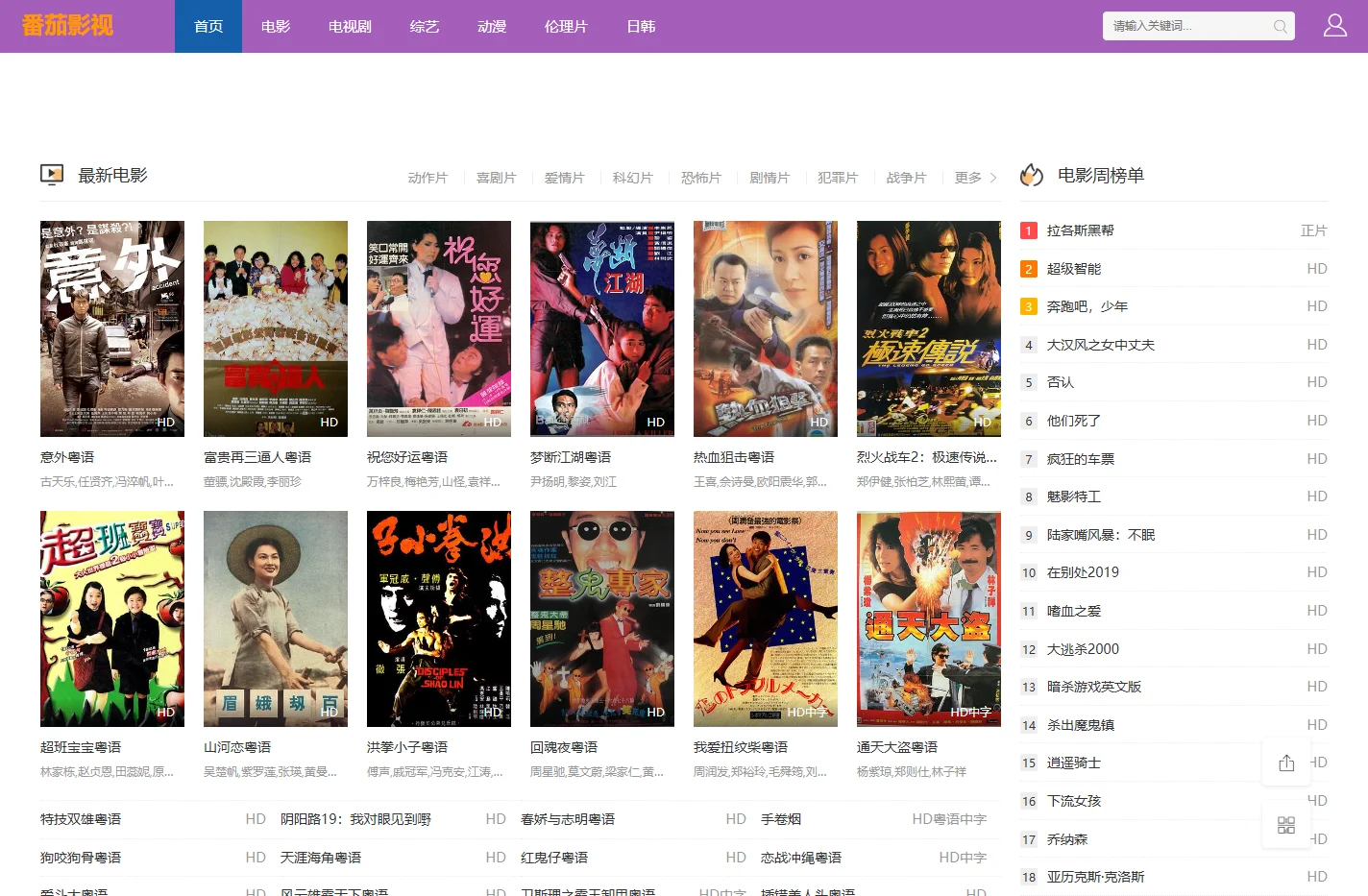
Task: Open the 洪拳小子粤语 poster
Action: tap(439, 618)
